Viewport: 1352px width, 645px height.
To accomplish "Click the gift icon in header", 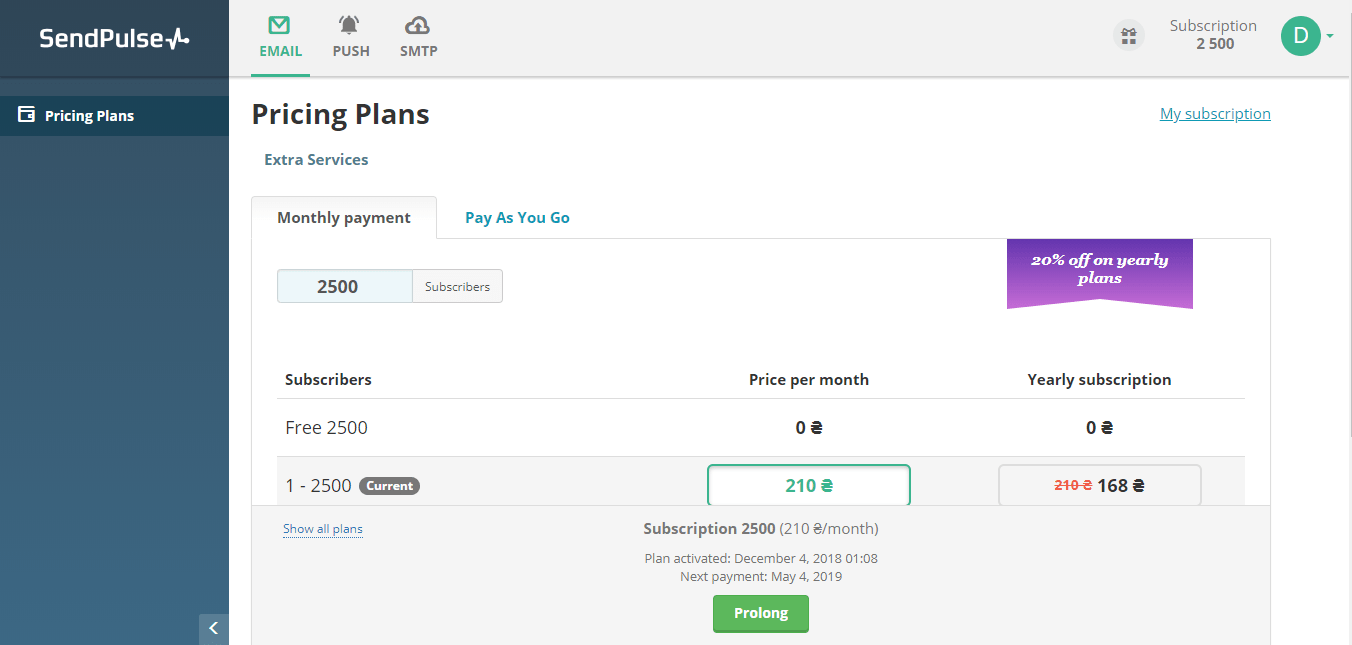I will (1128, 36).
